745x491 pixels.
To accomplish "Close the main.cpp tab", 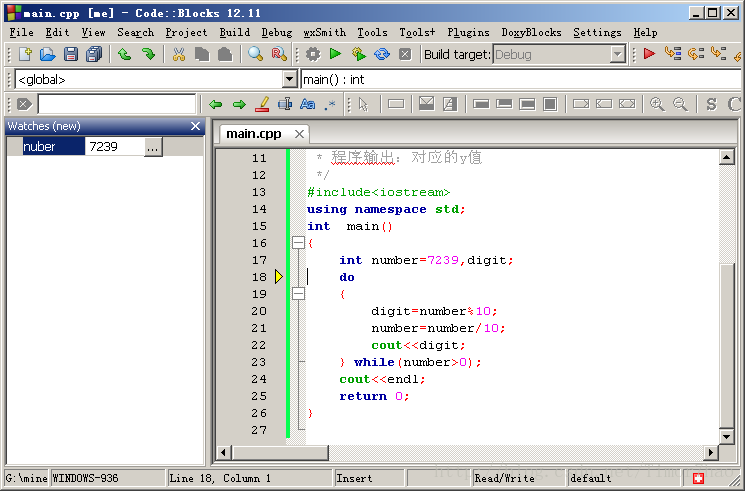I will pyautogui.click(x=299, y=134).
